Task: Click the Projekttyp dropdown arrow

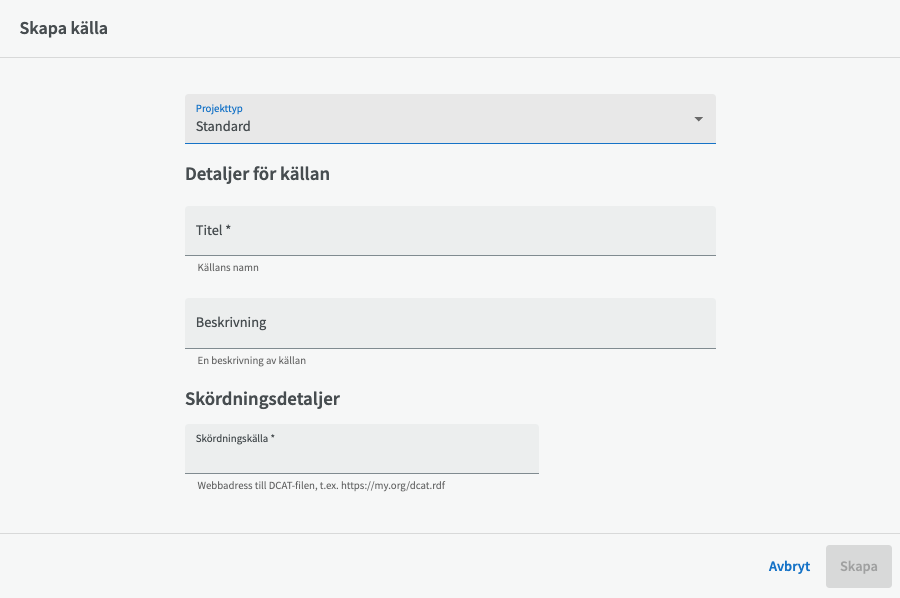Action: tap(698, 119)
